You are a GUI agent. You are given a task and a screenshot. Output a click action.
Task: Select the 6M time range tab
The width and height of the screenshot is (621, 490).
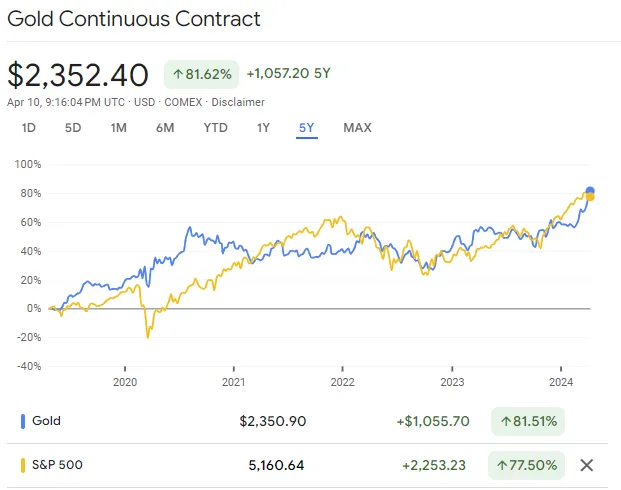click(x=165, y=128)
